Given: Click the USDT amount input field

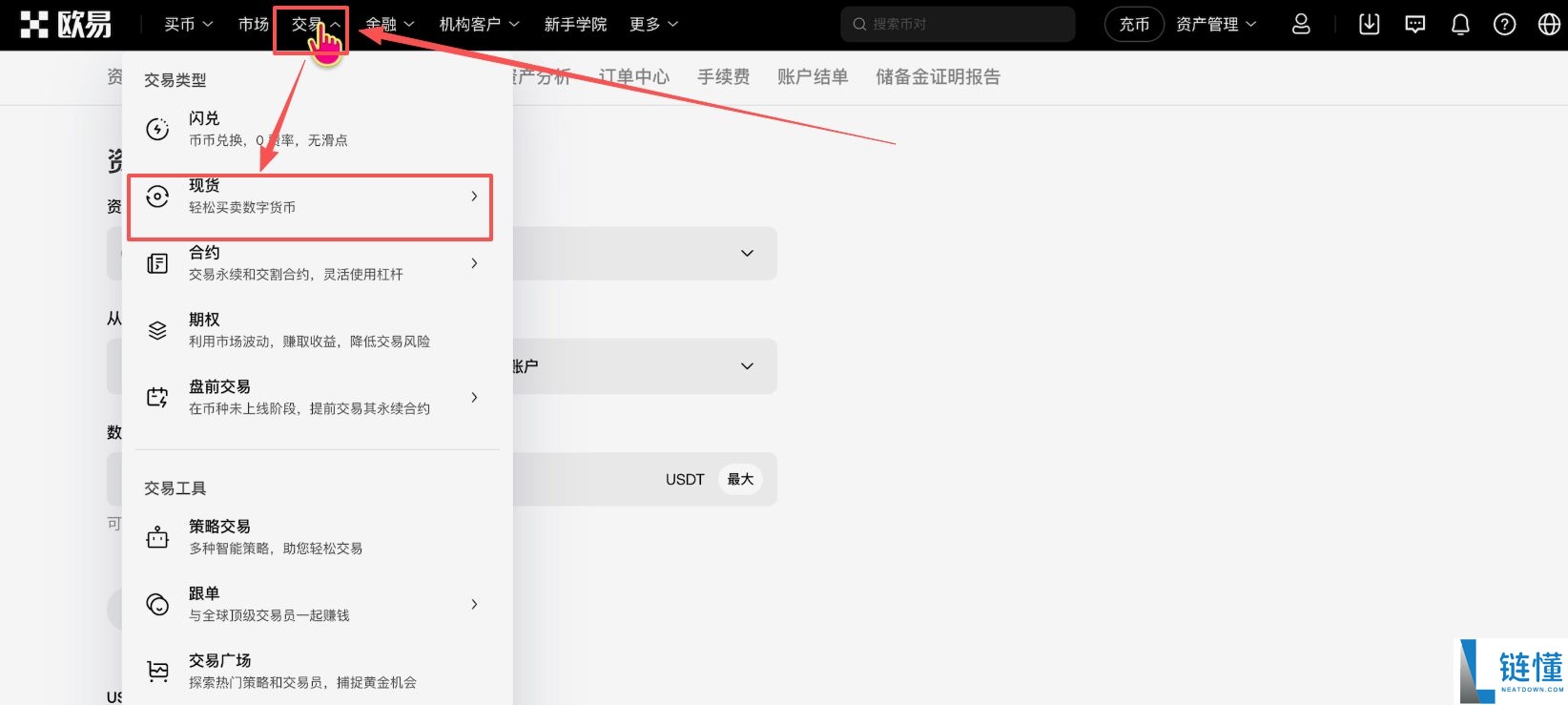Looking at the screenshot, I should click(x=442, y=479).
